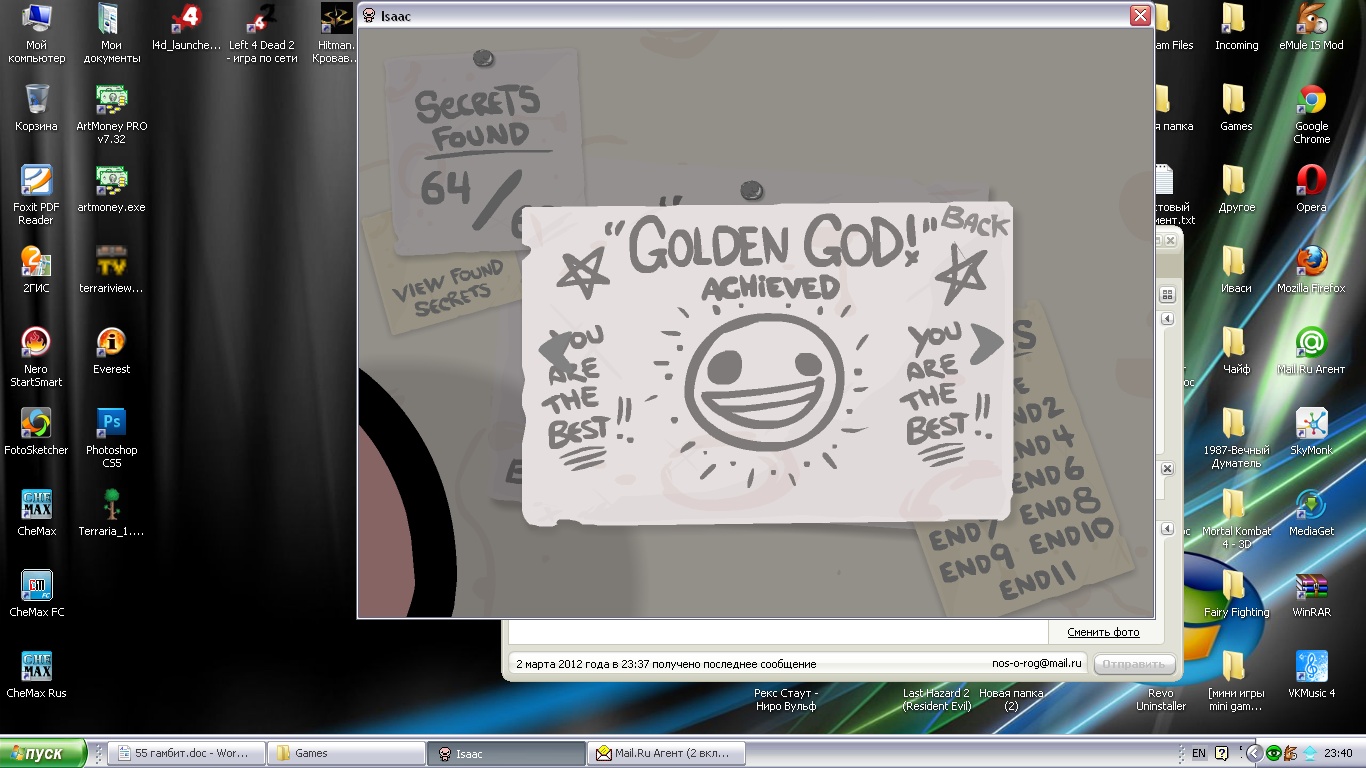Select the Mail.Ru Агент desktop icon
The image size is (1366, 768).
pos(1311,351)
